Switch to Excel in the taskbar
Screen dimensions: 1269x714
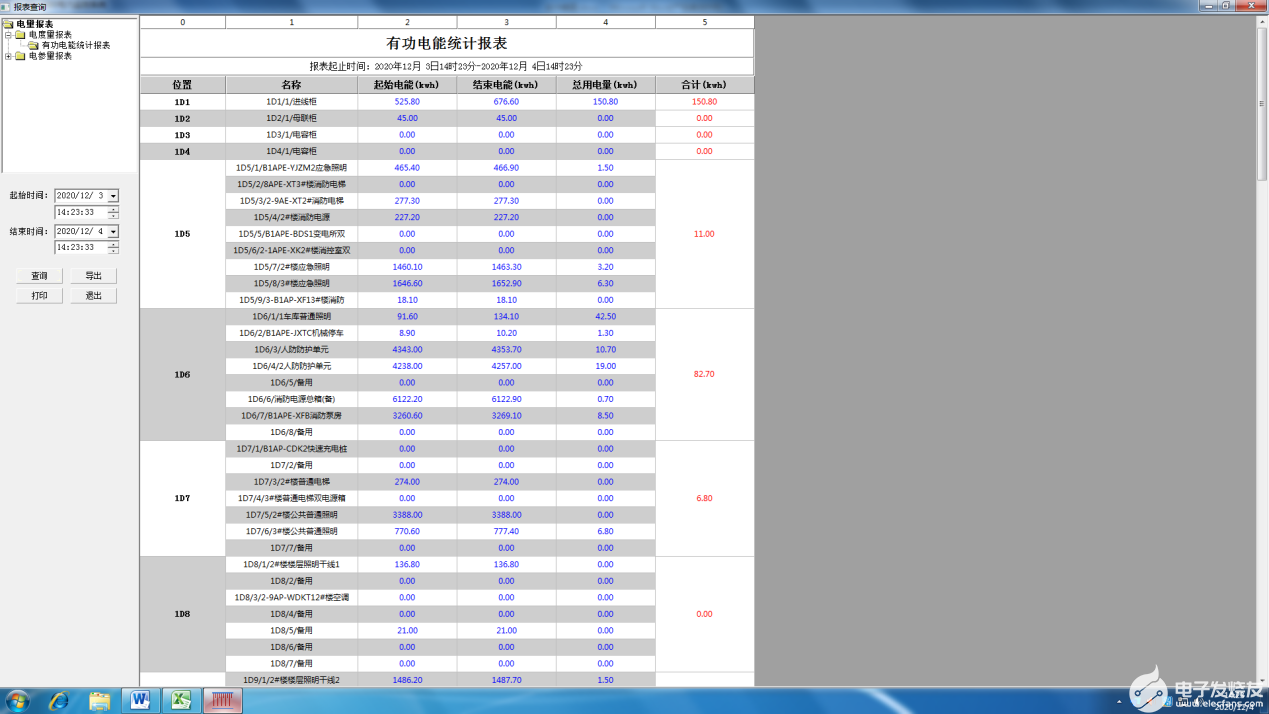(x=181, y=701)
